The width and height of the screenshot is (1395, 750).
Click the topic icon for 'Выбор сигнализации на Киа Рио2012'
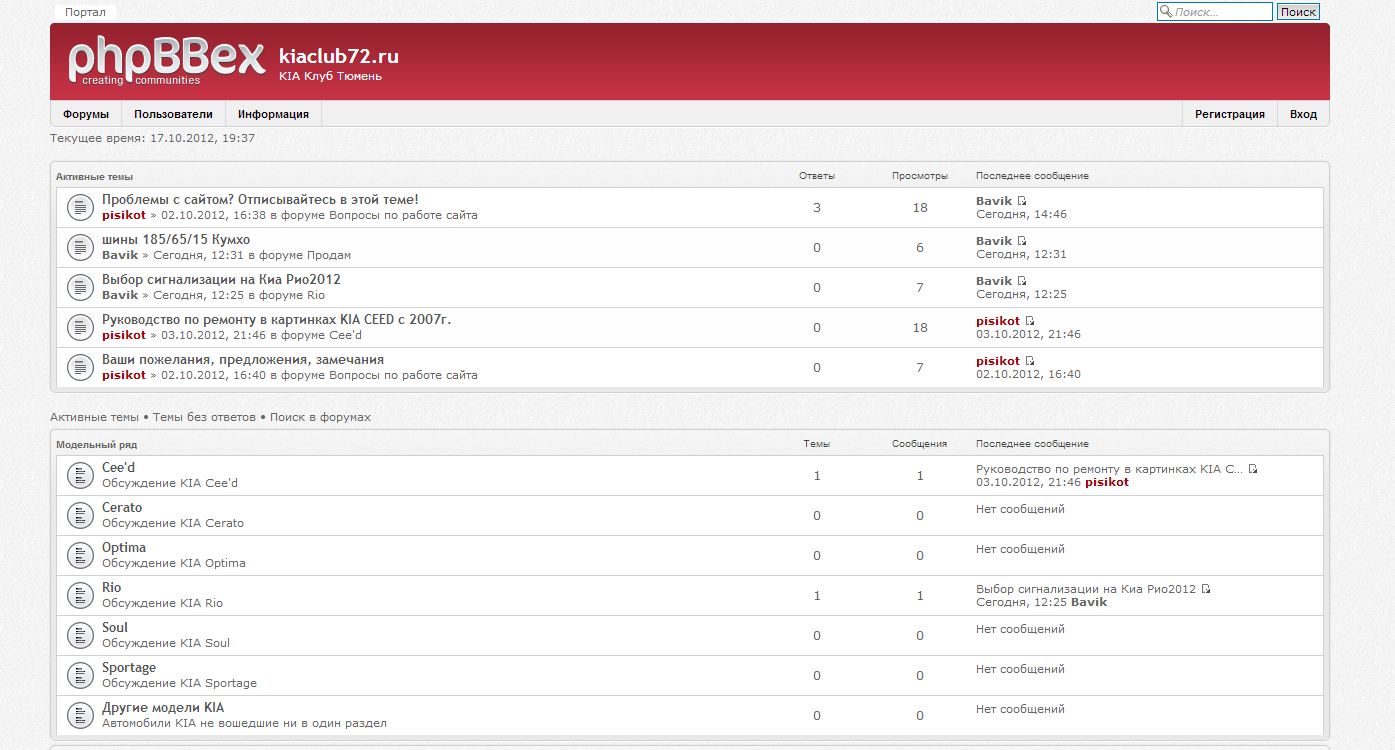(80, 287)
